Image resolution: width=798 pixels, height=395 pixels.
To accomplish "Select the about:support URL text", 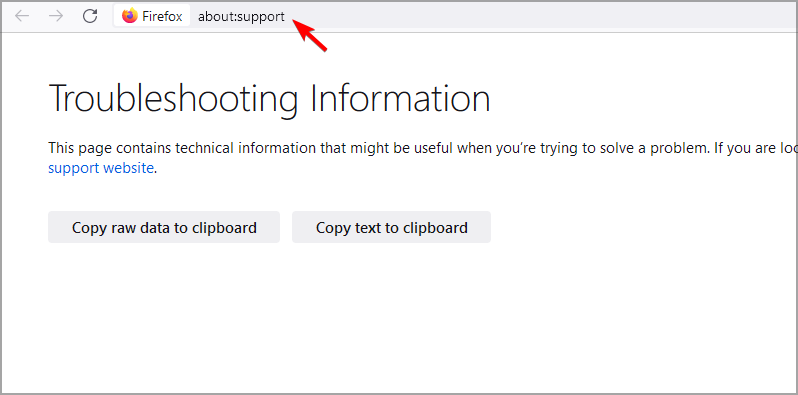I will point(241,17).
